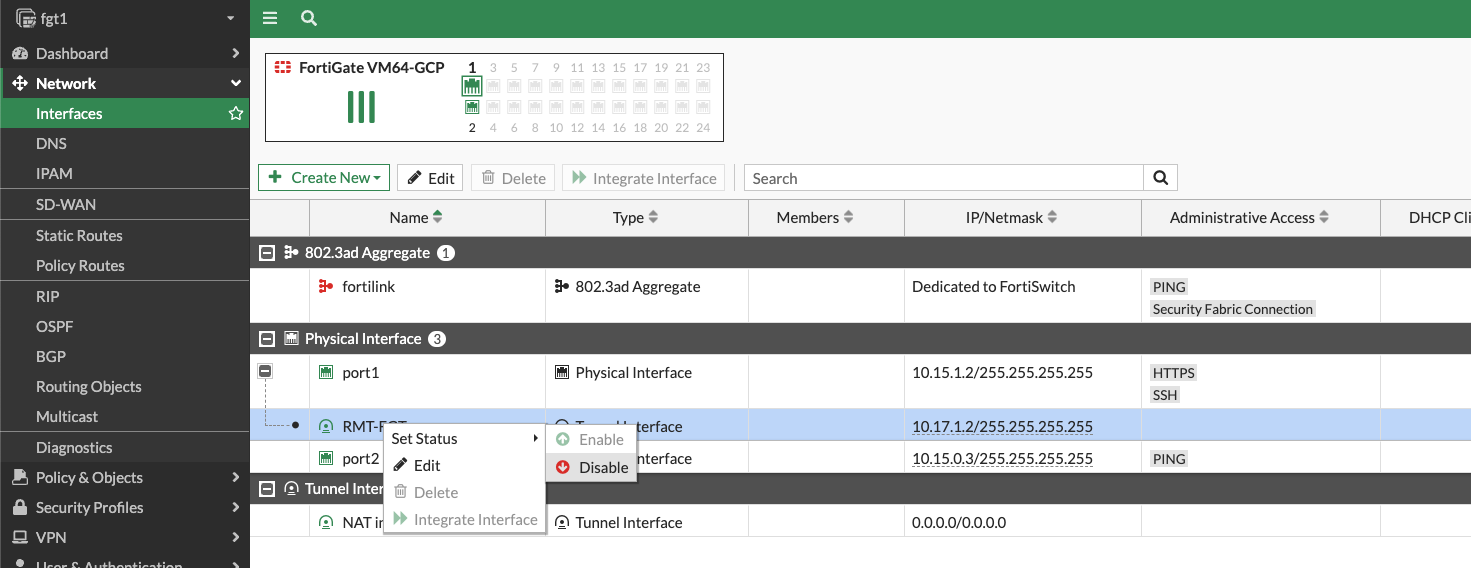
Task: Click FortiGate logo in the faceplate
Action: point(283,68)
